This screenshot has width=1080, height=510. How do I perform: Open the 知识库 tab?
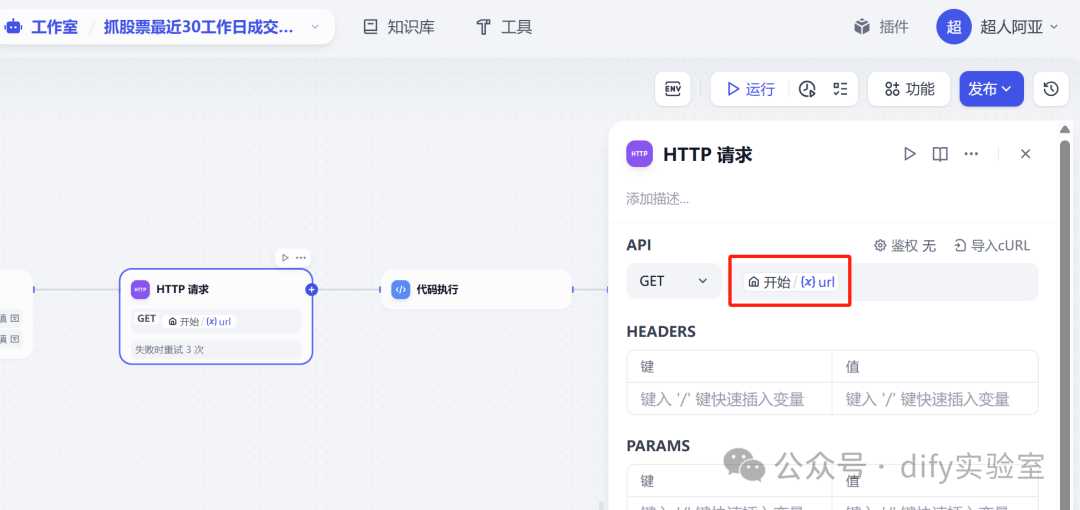(x=399, y=28)
